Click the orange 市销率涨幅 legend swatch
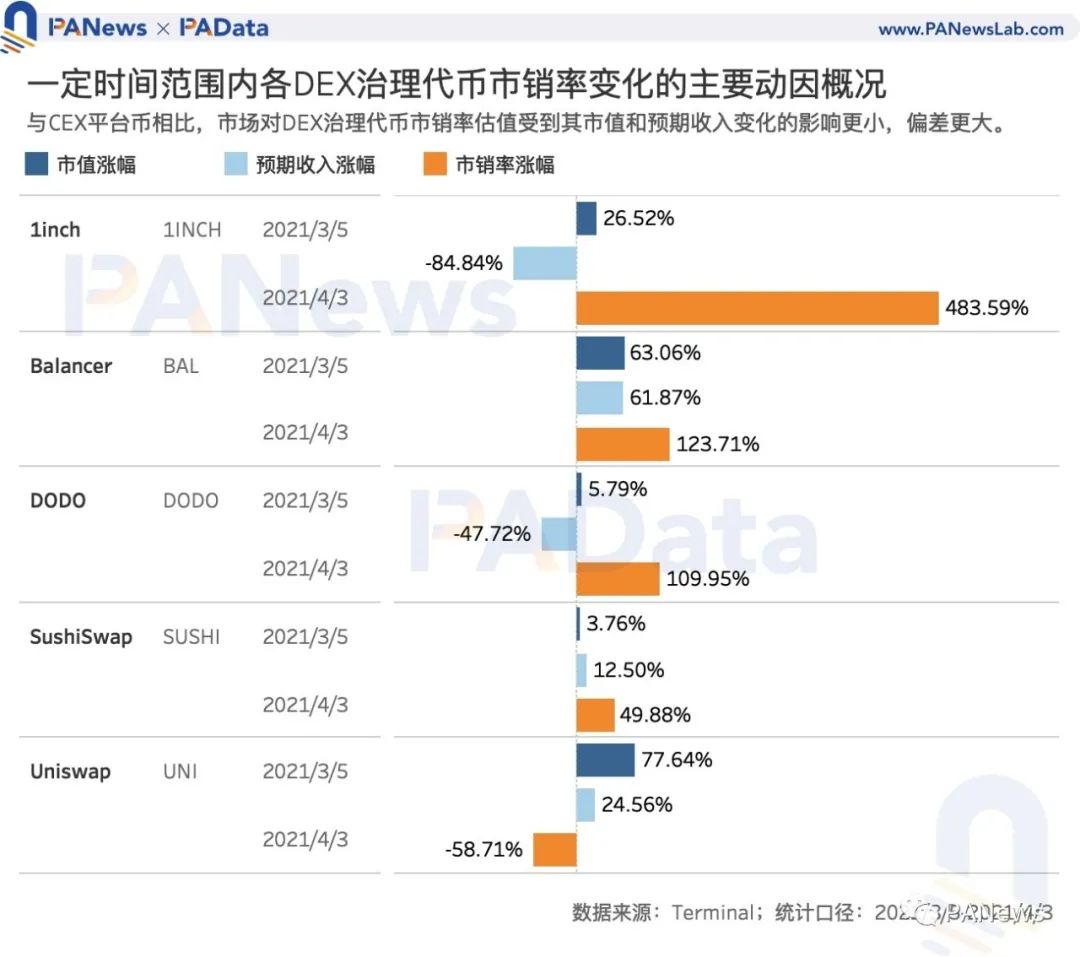The image size is (1080, 957). click(435, 165)
